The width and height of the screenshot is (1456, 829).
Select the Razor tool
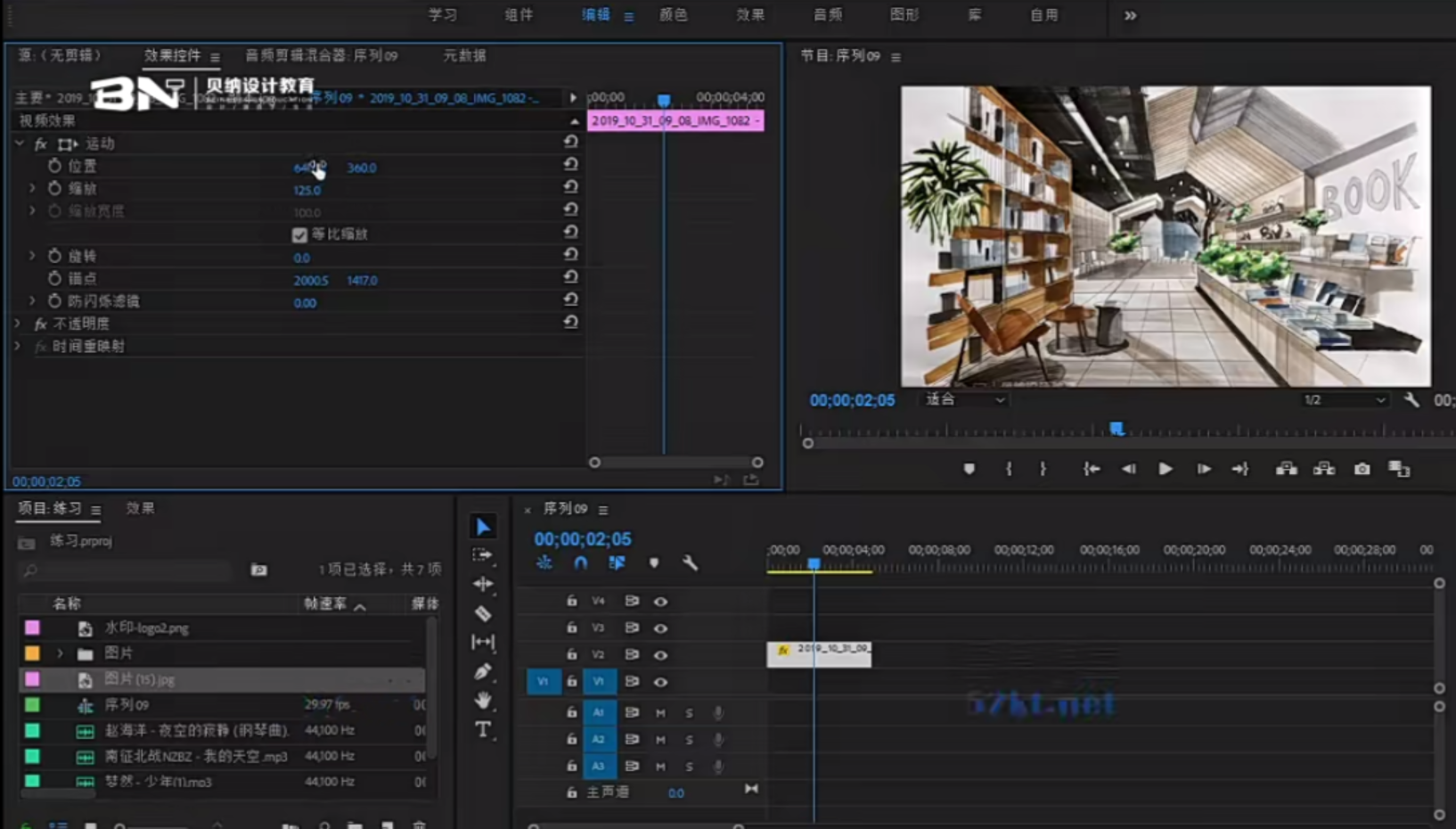coord(482,613)
